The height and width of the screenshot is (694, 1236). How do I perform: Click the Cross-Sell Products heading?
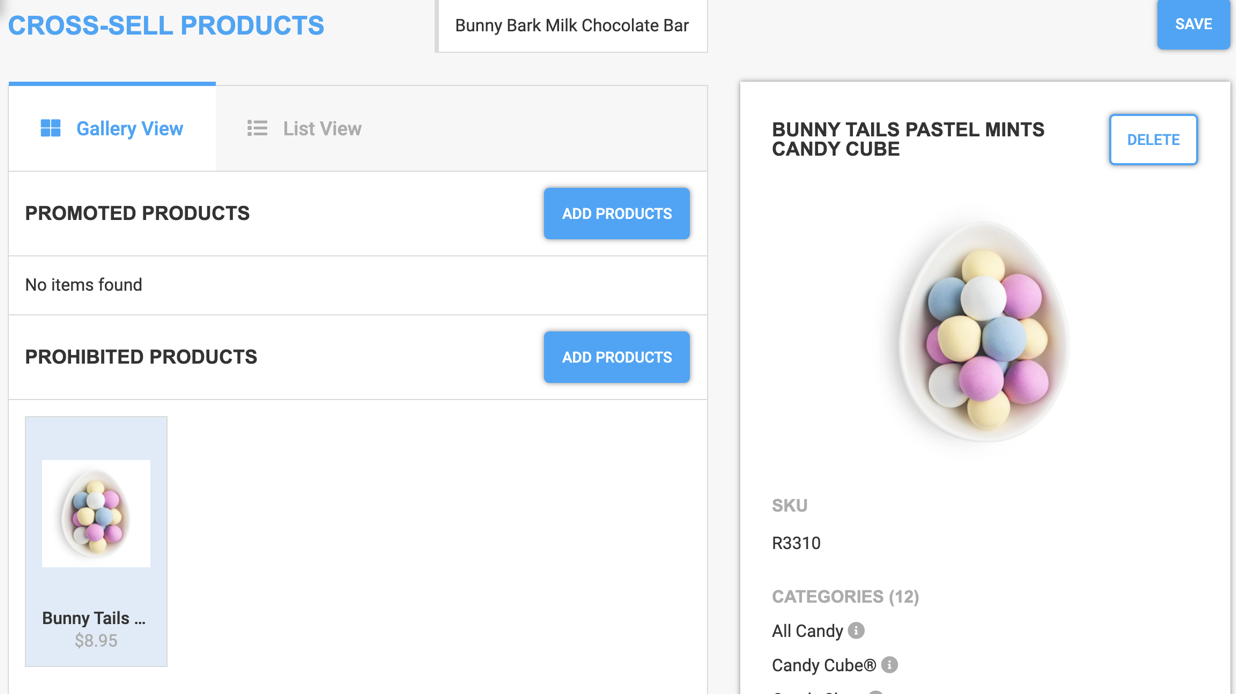click(166, 26)
